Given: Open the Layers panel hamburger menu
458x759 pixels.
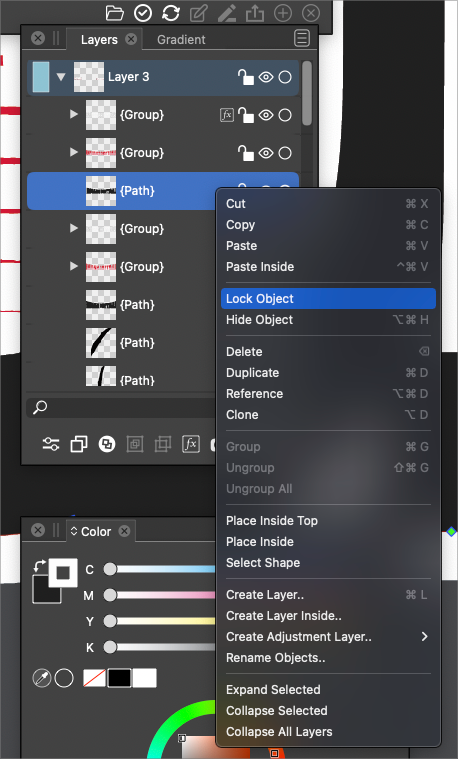Looking at the screenshot, I should [x=302, y=38].
